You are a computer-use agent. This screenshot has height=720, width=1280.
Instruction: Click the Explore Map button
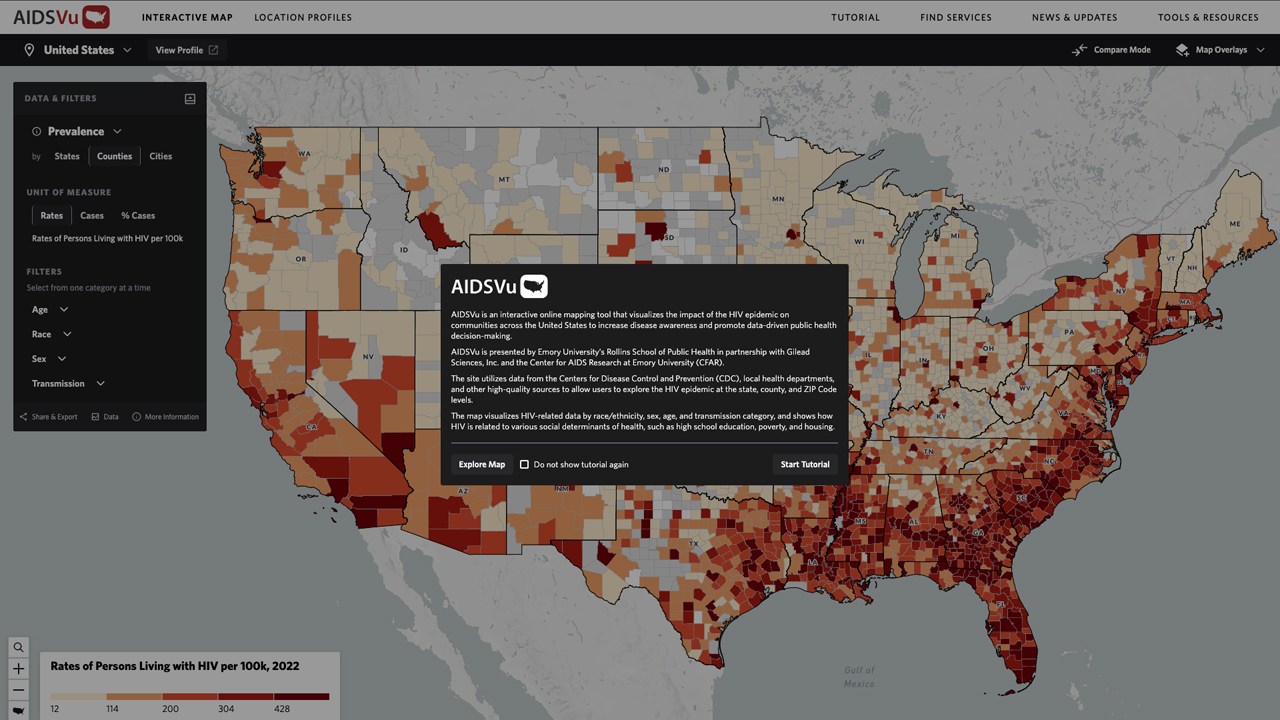482,464
